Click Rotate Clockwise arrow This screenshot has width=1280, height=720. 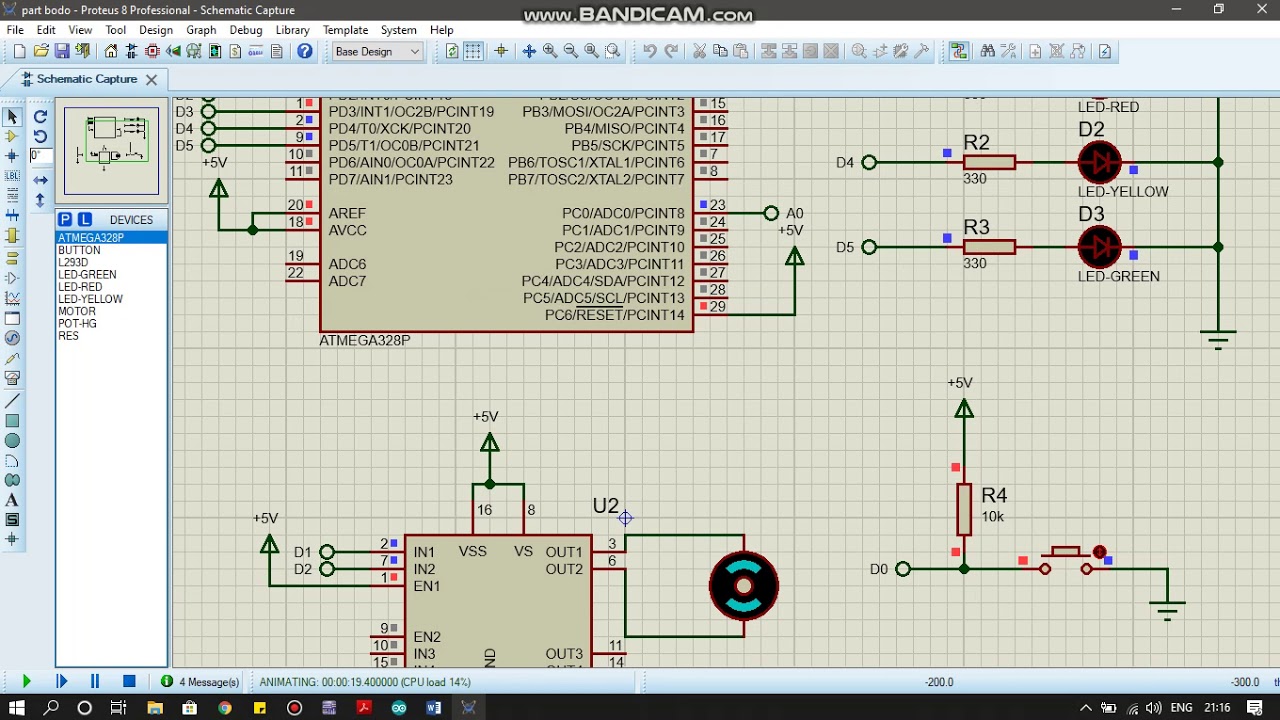41,117
